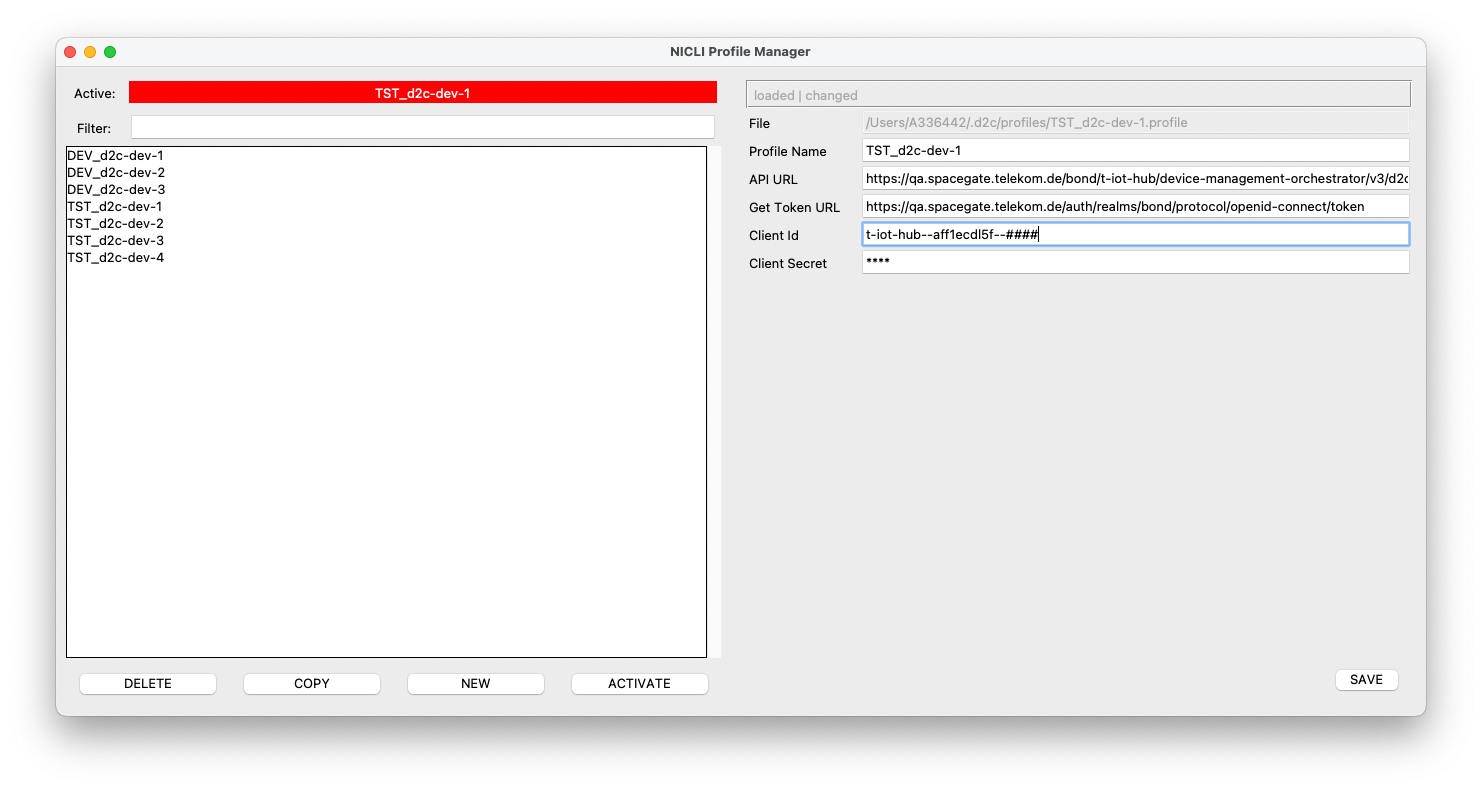This screenshot has width=1482, height=790.
Task: Click the red Active profile banner
Action: (x=422, y=92)
